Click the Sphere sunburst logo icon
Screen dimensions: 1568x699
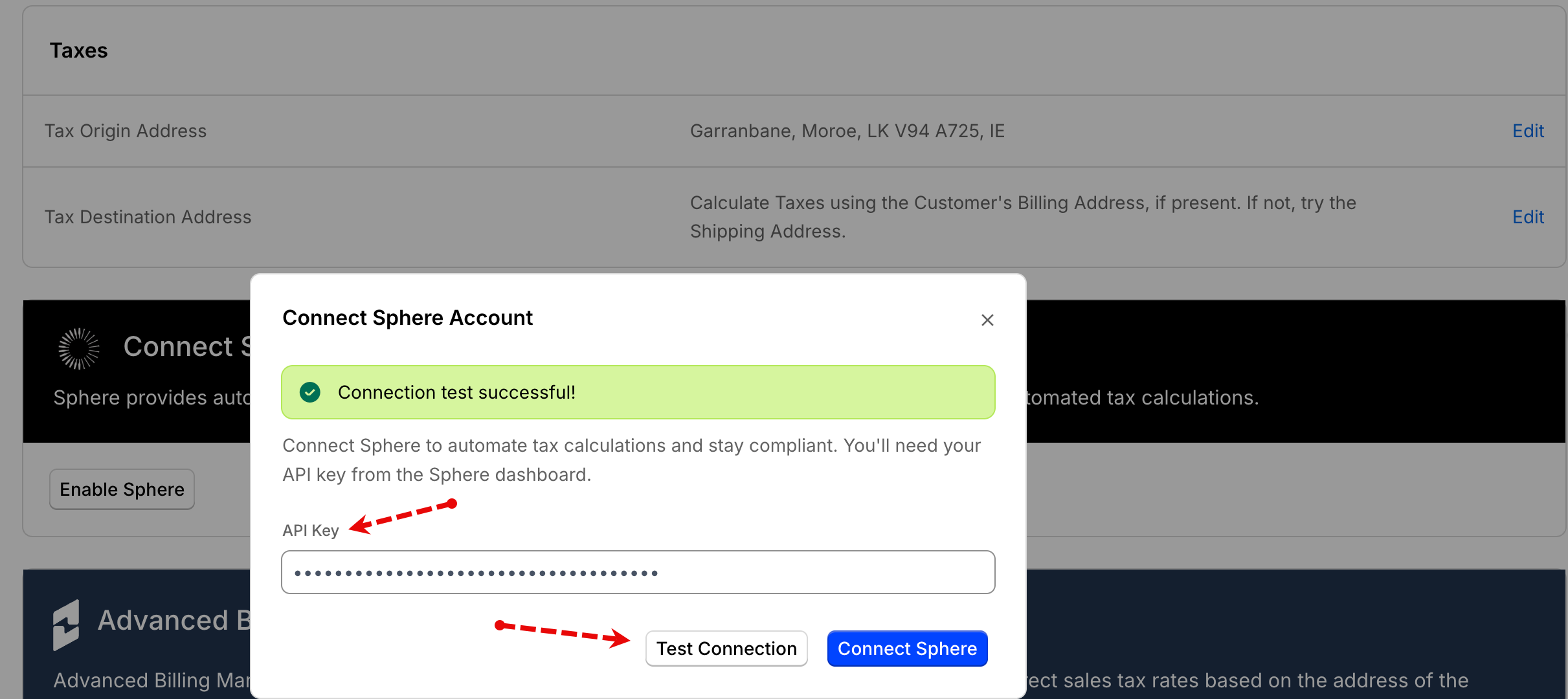pos(79,348)
